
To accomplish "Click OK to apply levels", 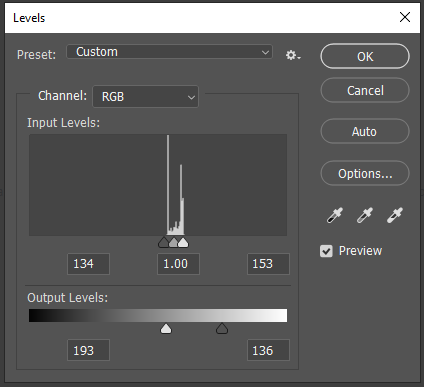I will click(x=365, y=56).
